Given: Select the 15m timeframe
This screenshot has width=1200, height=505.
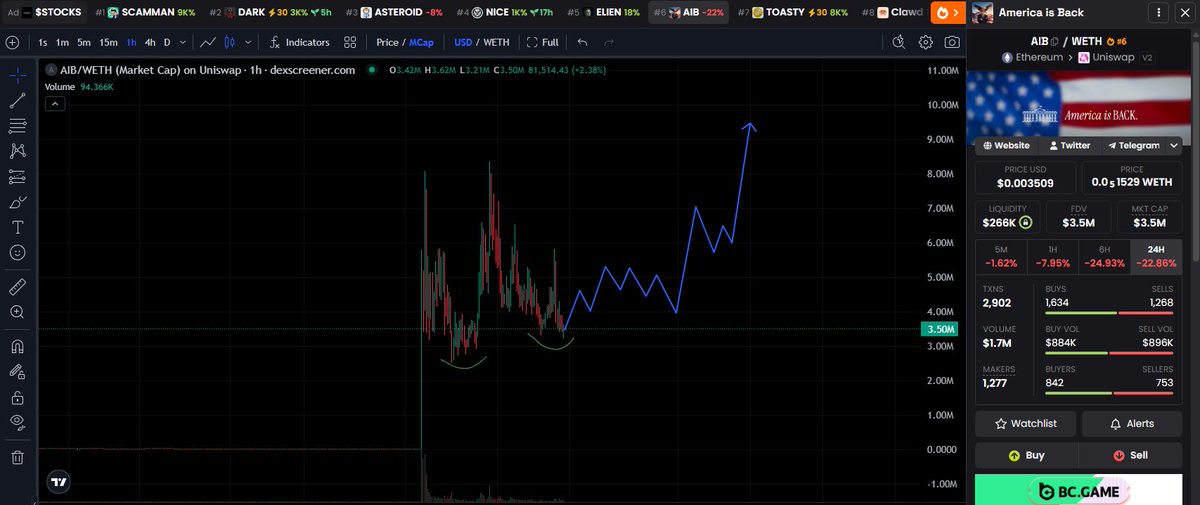Looking at the screenshot, I should (109, 43).
